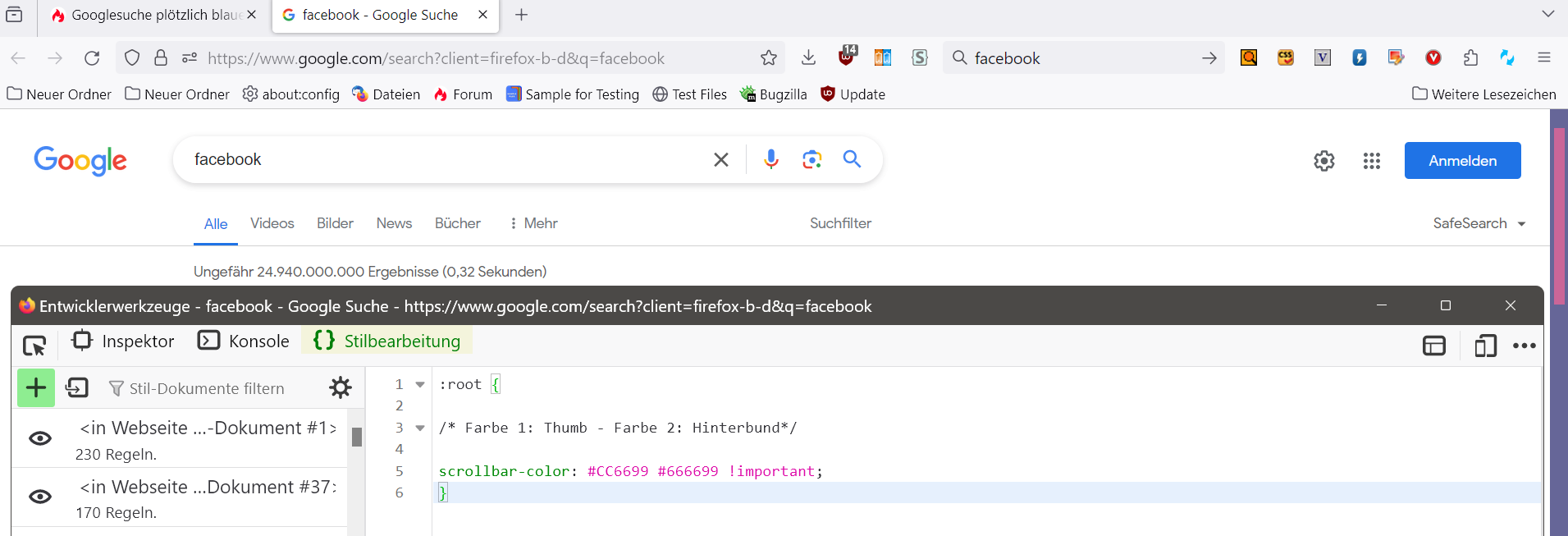Screen dimensions: 1568x536
Task: Open the Firefox hamburger application menu
Action: (x=1544, y=57)
